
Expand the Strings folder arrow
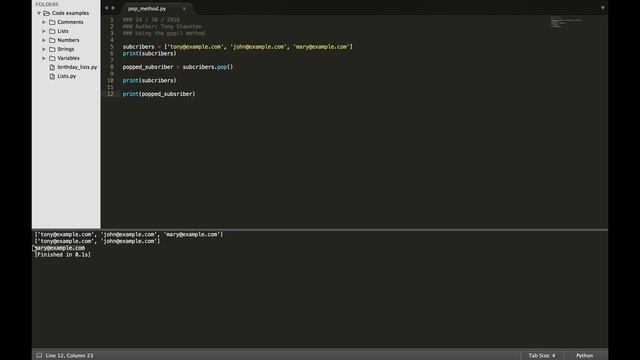(x=44, y=49)
